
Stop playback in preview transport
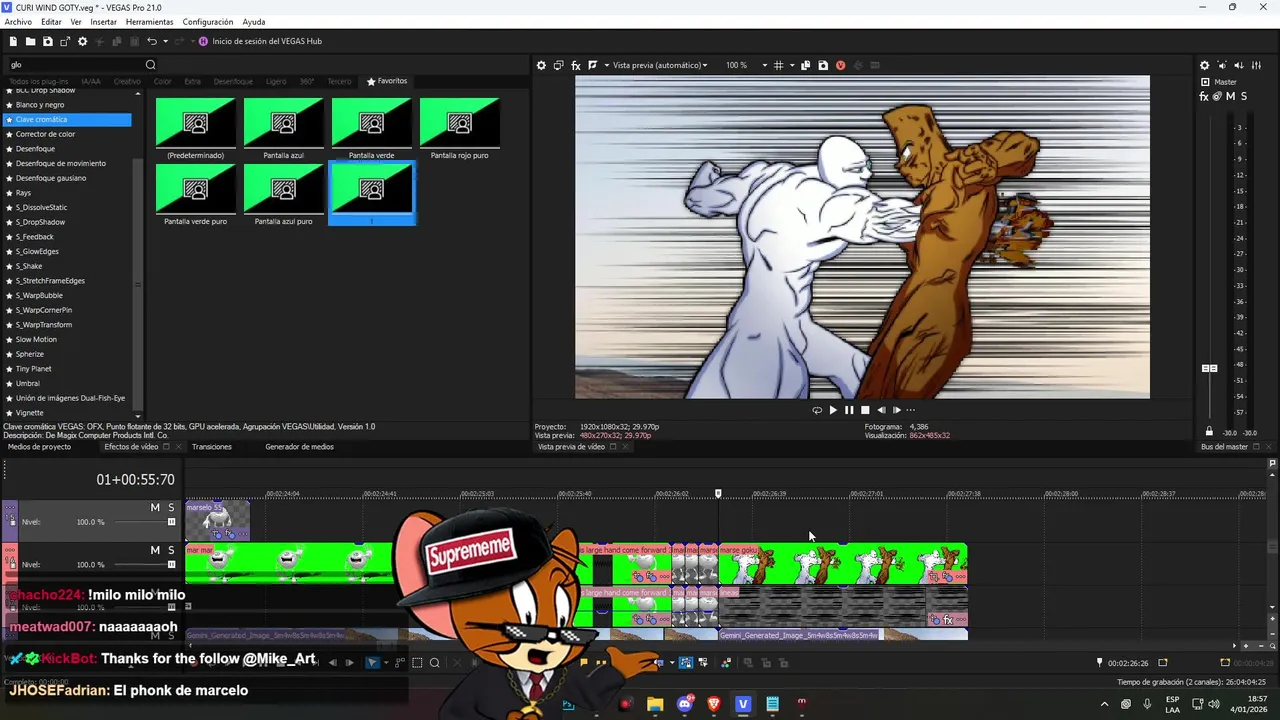865,410
